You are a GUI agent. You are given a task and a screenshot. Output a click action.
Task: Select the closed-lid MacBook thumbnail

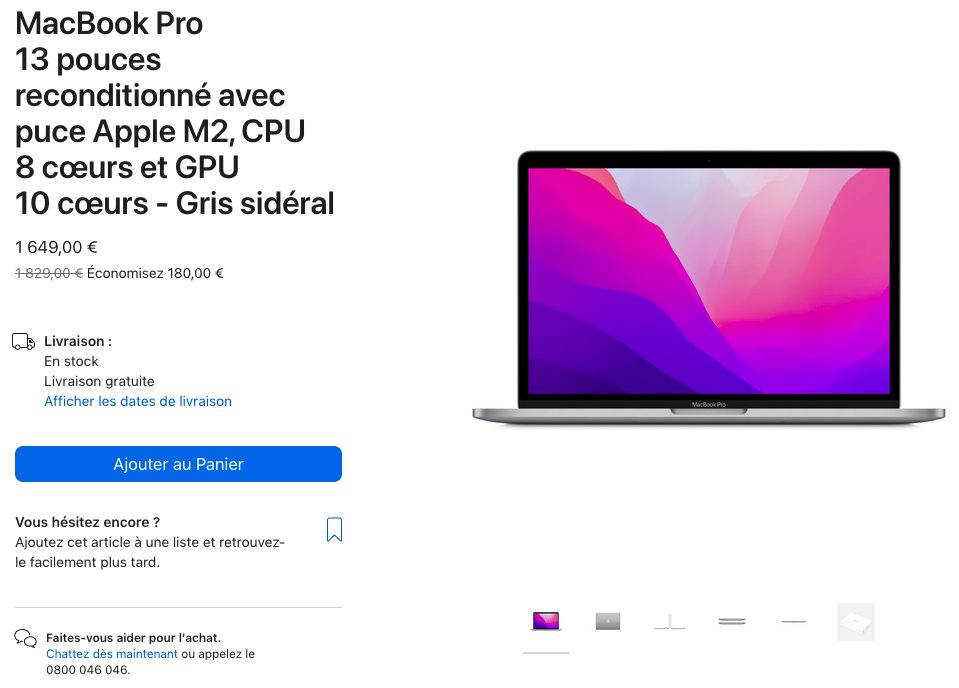tap(608, 621)
